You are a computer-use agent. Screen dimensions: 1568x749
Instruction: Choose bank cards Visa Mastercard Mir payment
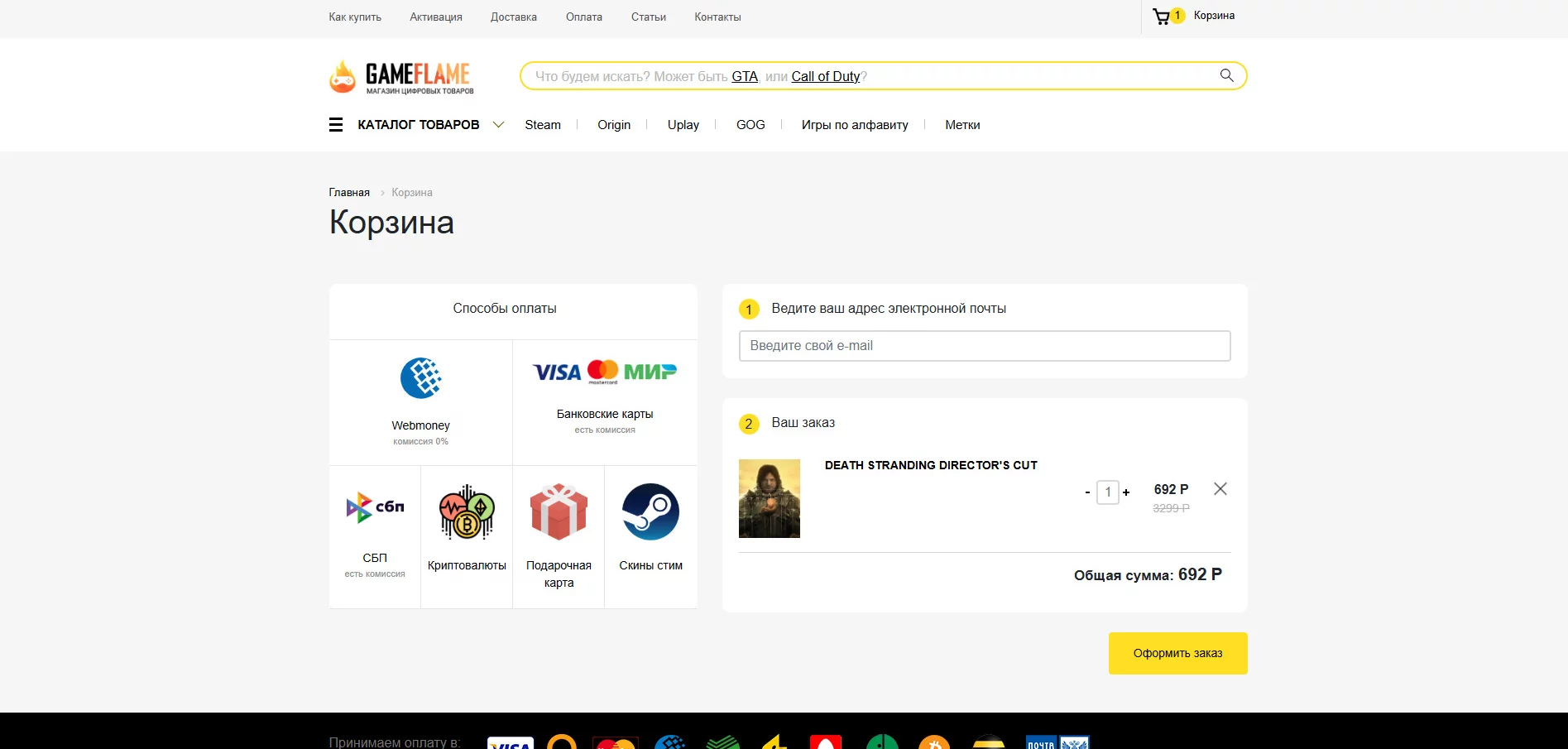coord(605,402)
